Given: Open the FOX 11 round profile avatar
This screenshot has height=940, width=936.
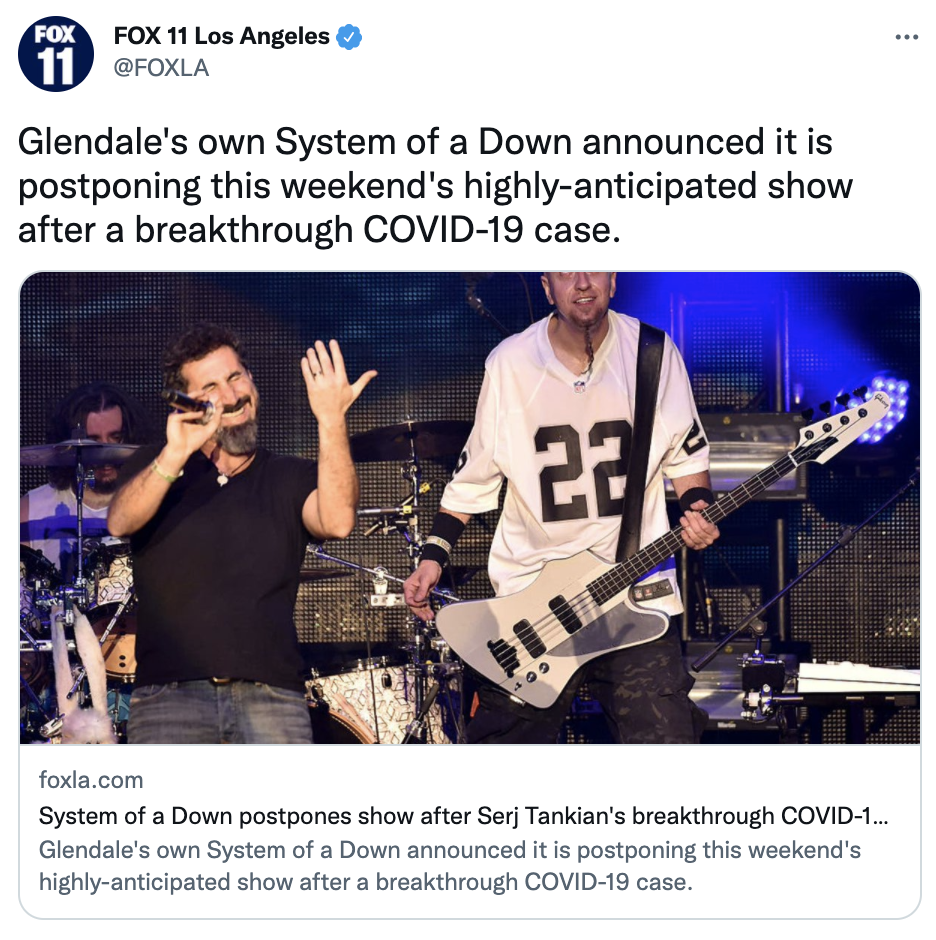Looking at the screenshot, I should coord(56,53).
